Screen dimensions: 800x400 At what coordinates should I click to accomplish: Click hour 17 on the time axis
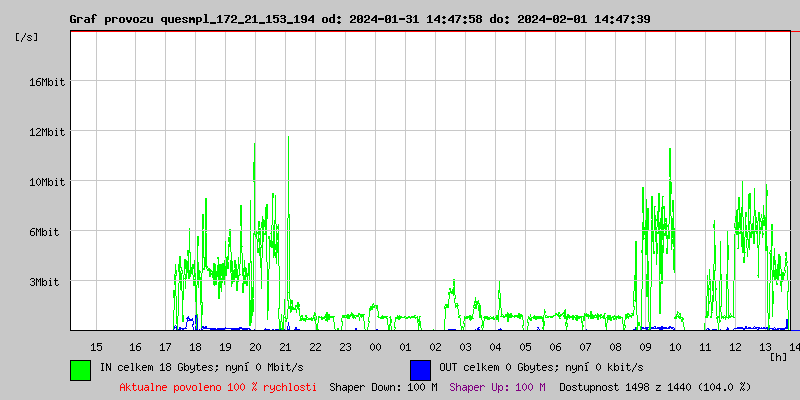pyautogui.click(x=165, y=346)
